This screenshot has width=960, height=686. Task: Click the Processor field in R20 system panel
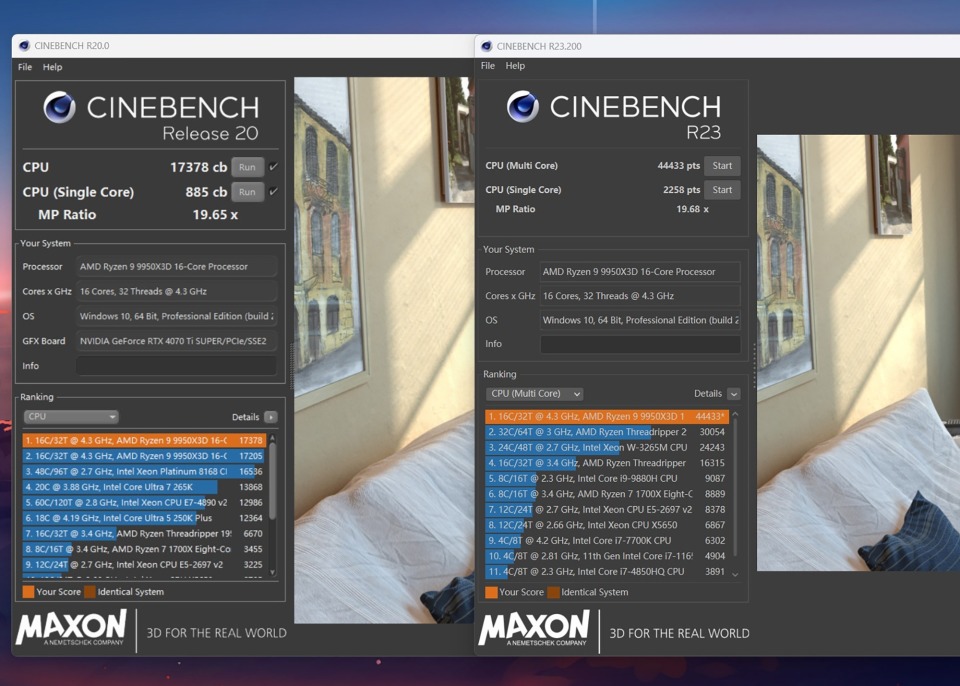pos(176,266)
